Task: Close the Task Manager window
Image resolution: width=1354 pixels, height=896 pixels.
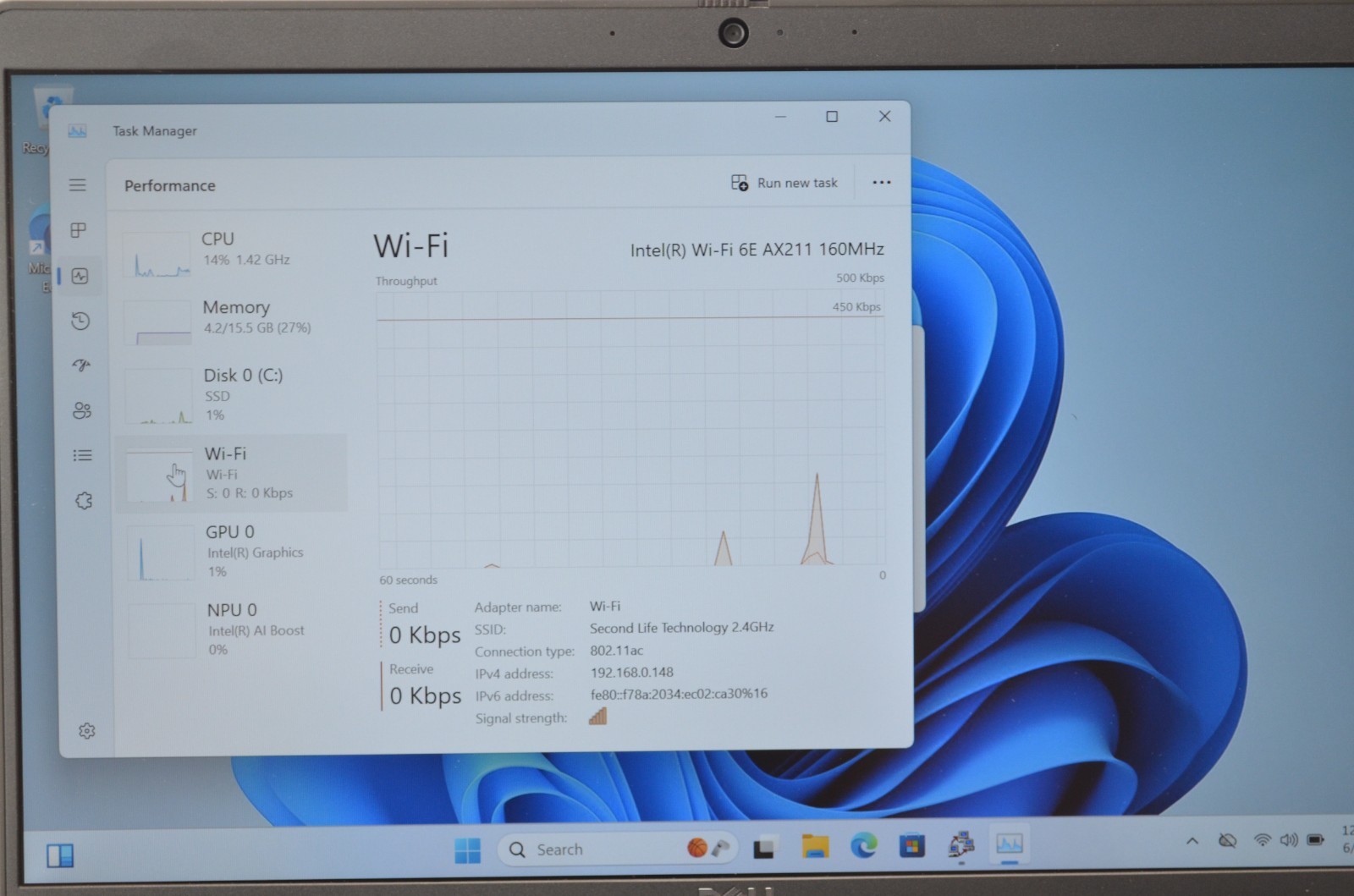Action: click(x=884, y=116)
